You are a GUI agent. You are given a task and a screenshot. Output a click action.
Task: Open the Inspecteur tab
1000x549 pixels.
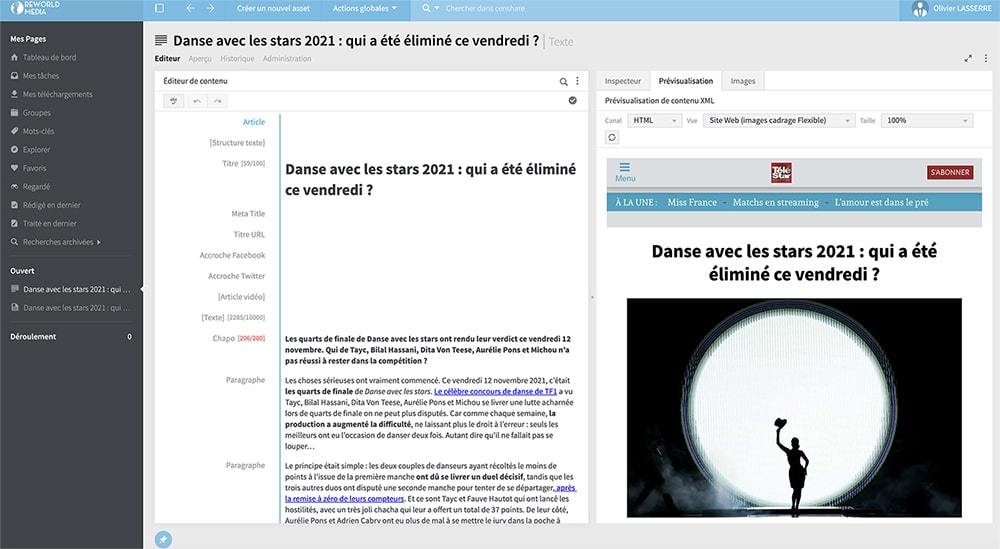click(623, 81)
